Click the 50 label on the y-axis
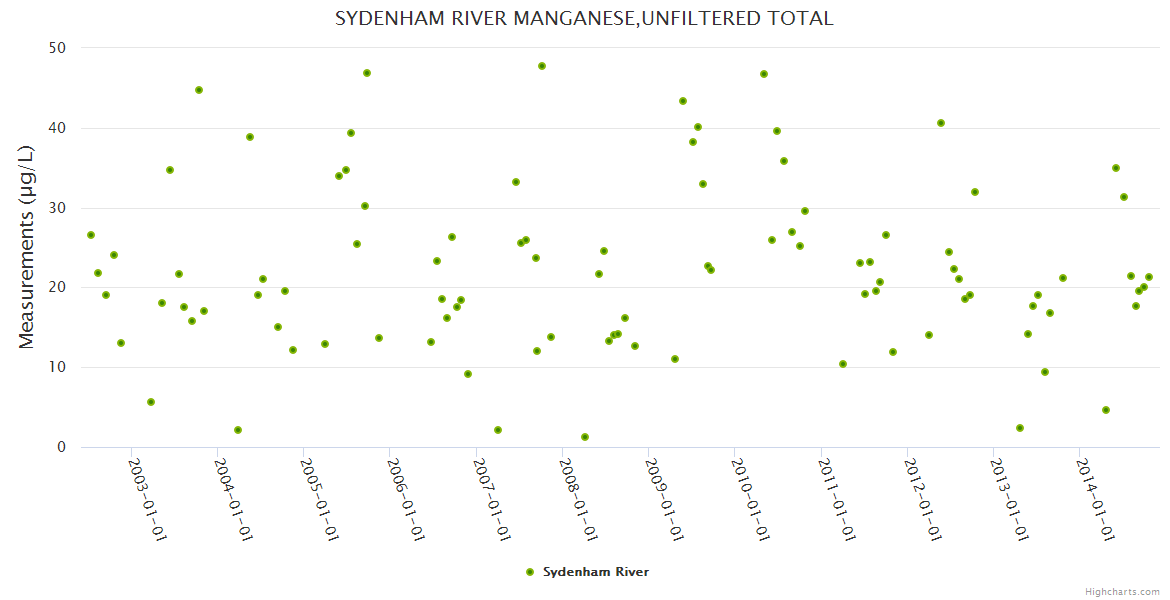 tap(57, 48)
